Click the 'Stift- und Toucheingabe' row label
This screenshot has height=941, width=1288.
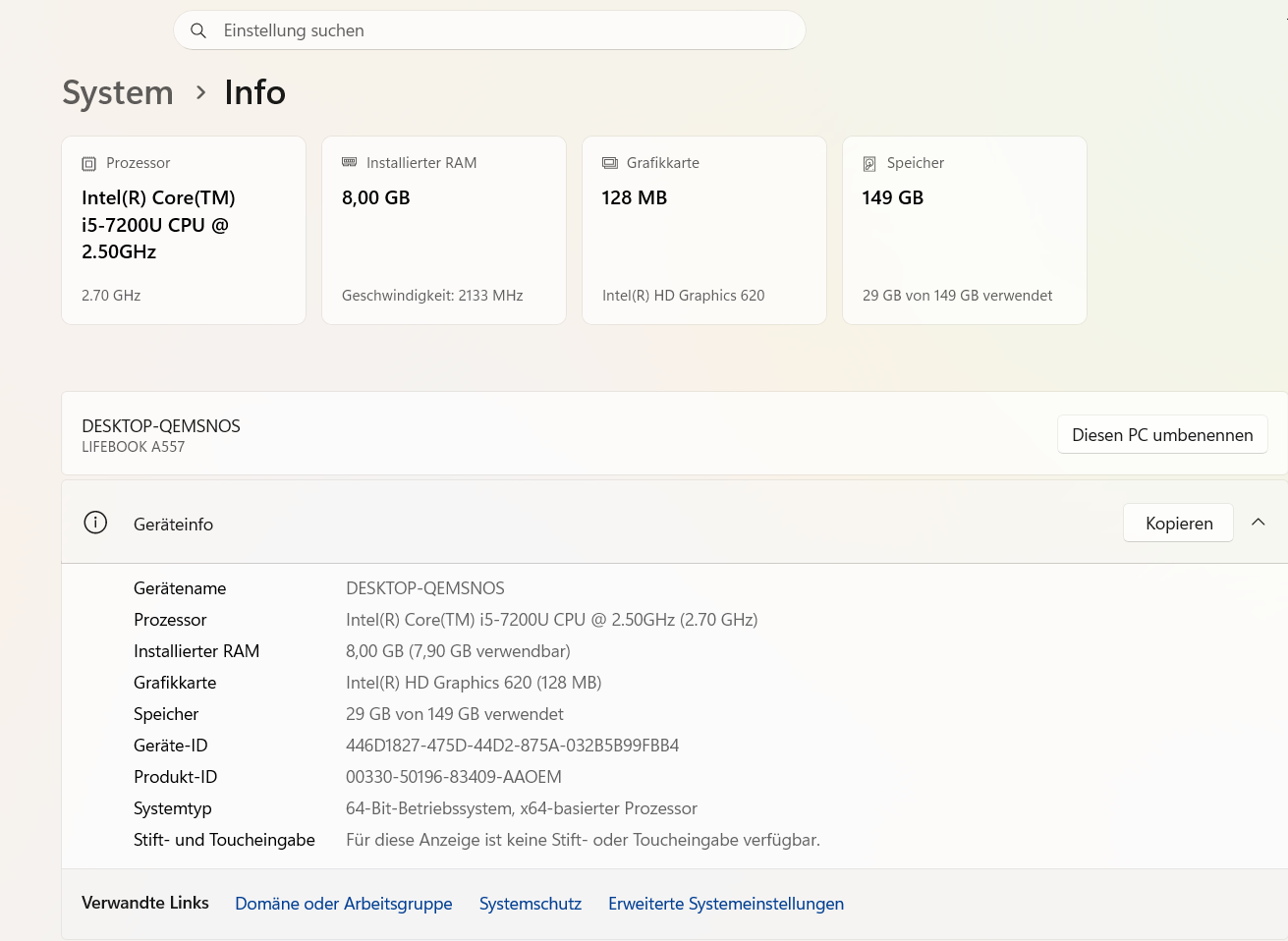point(224,840)
